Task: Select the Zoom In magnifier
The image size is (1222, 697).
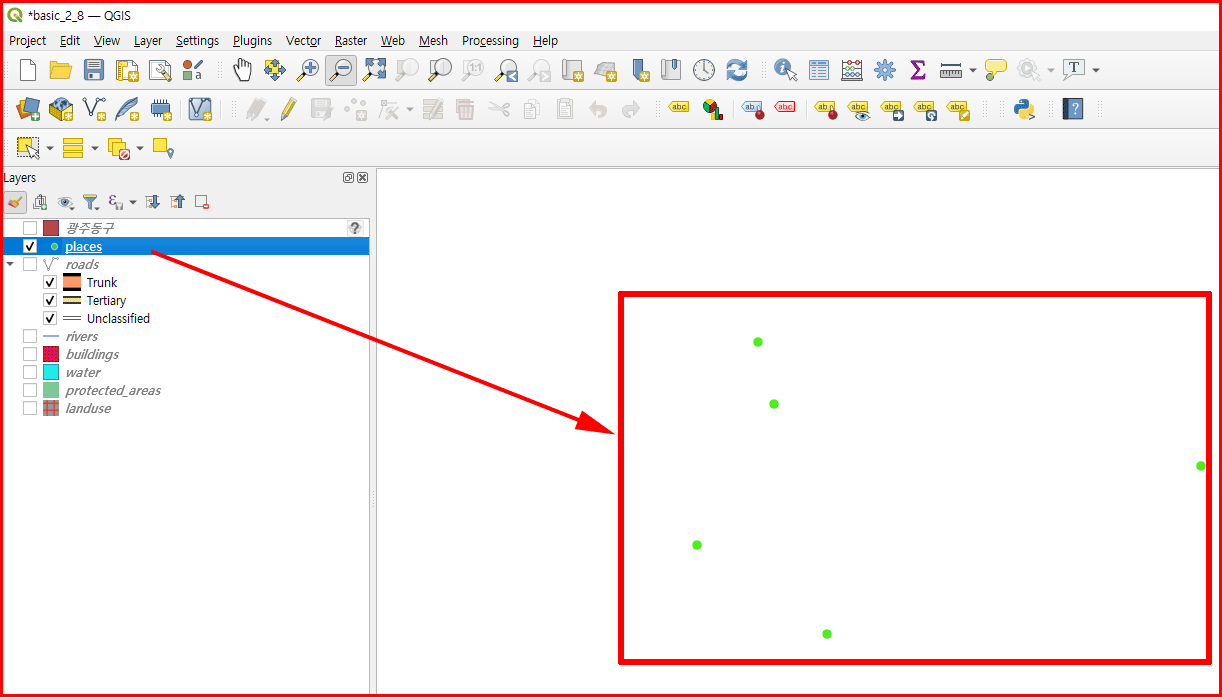Action: [308, 70]
